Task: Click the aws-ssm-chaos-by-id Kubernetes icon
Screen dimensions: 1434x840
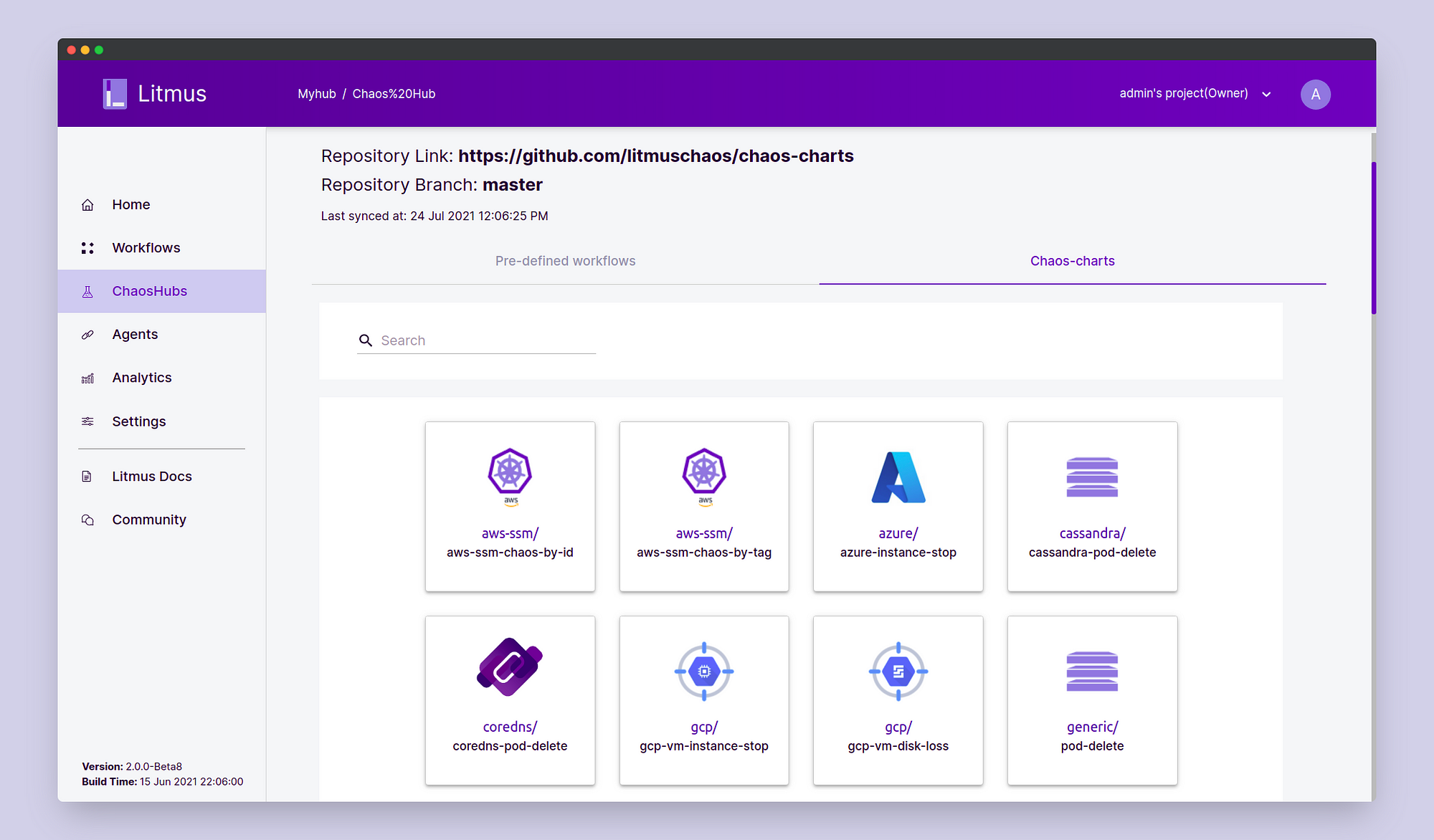Action: [510, 477]
